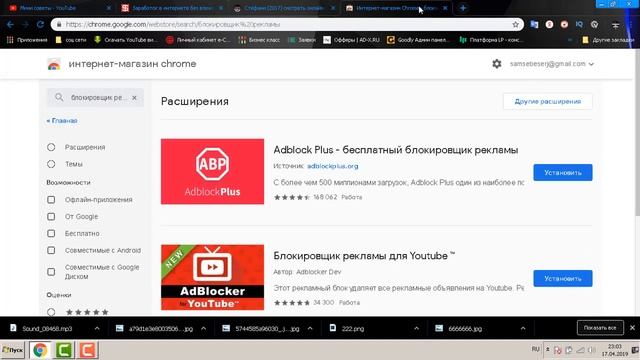
Task: Click the Показать все downloads button
Action: [x=600, y=328]
